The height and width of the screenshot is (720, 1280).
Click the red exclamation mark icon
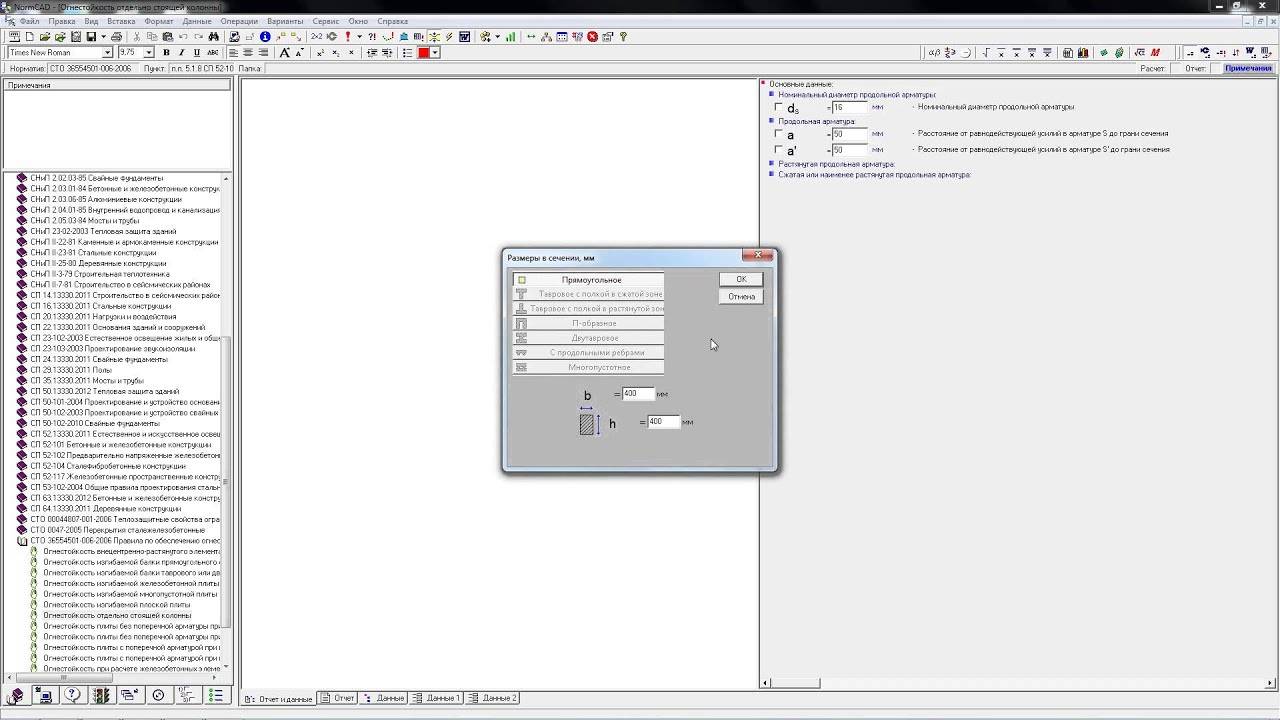tap(347, 36)
